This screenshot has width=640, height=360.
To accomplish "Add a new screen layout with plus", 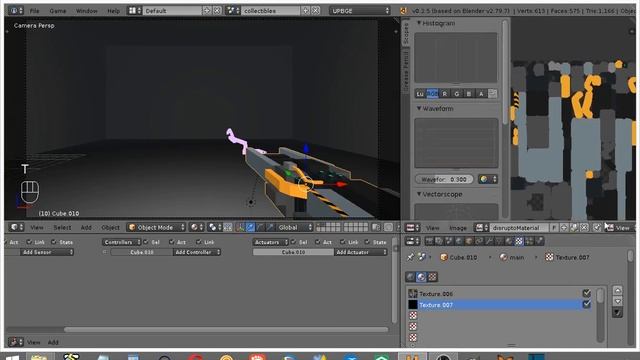I will point(207,11).
